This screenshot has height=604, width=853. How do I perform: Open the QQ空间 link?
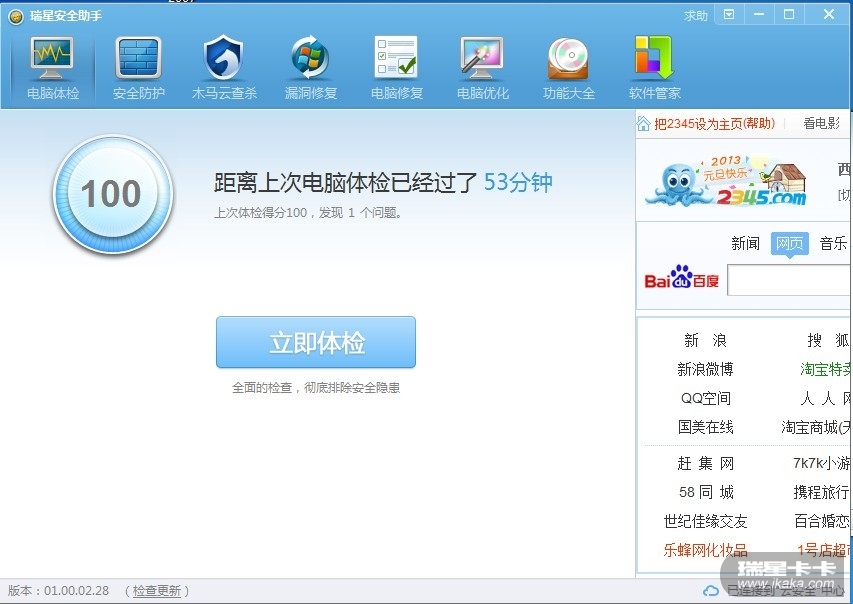[705, 398]
